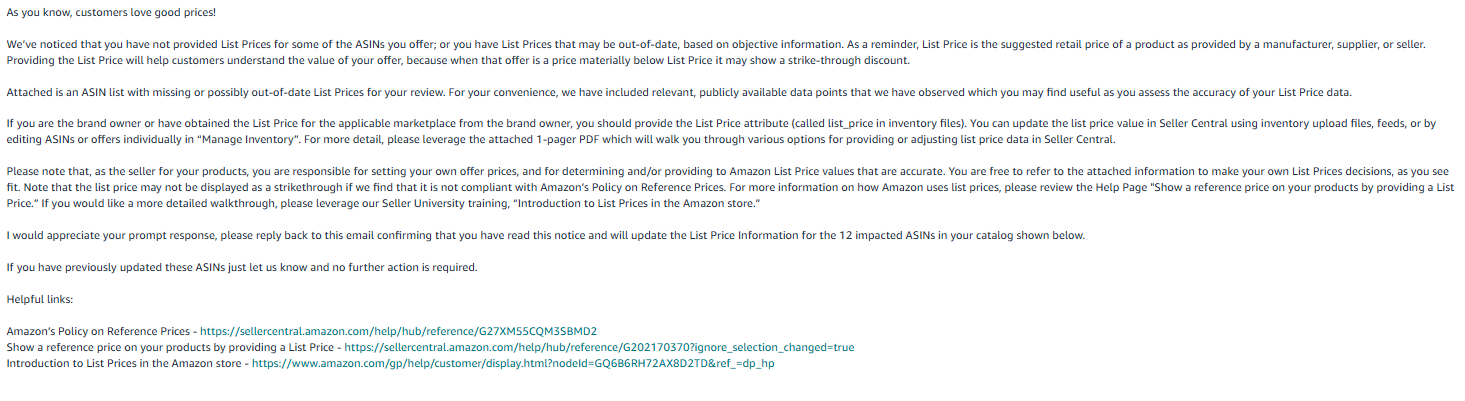This screenshot has height=401, width=1465.
Task: Select the "Amazon's Policy on Reference Prices -" link label
Action: pos(102,331)
